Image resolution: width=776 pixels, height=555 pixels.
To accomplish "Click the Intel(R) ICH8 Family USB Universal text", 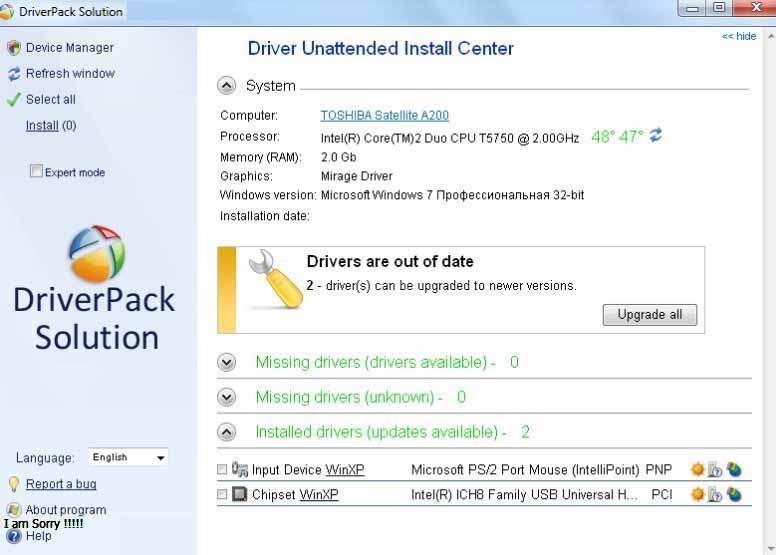I will point(524,494).
